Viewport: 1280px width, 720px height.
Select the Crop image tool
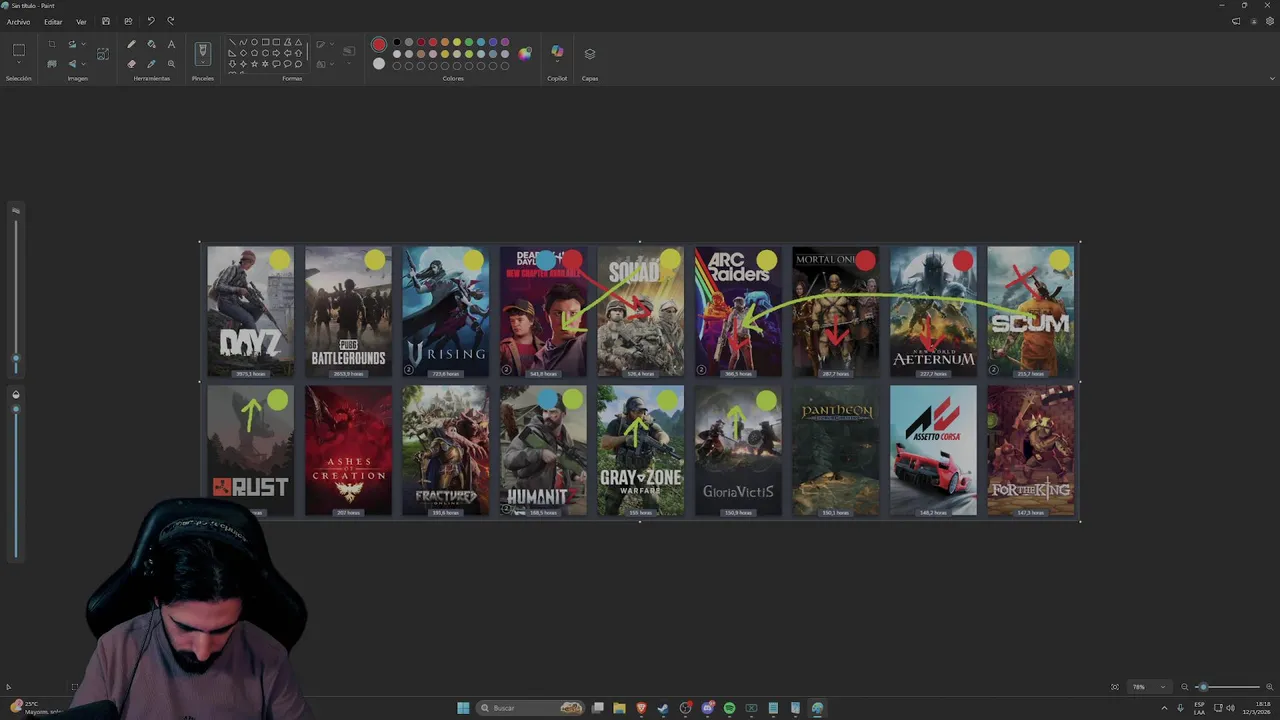click(52, 44)
